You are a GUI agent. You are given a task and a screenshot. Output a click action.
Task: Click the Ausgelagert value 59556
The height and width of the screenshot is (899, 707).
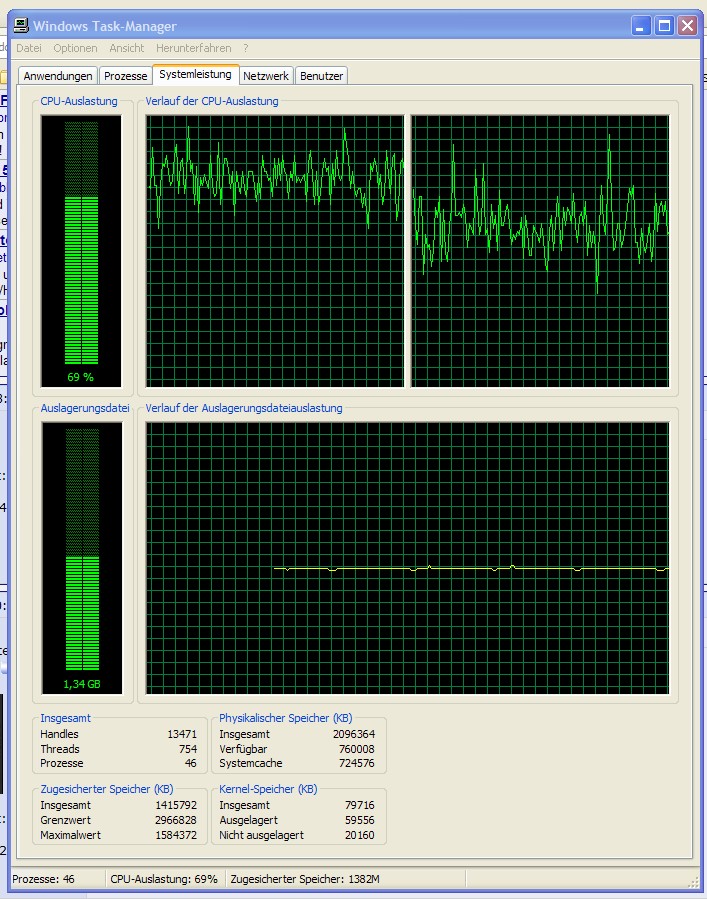(360, 820)
